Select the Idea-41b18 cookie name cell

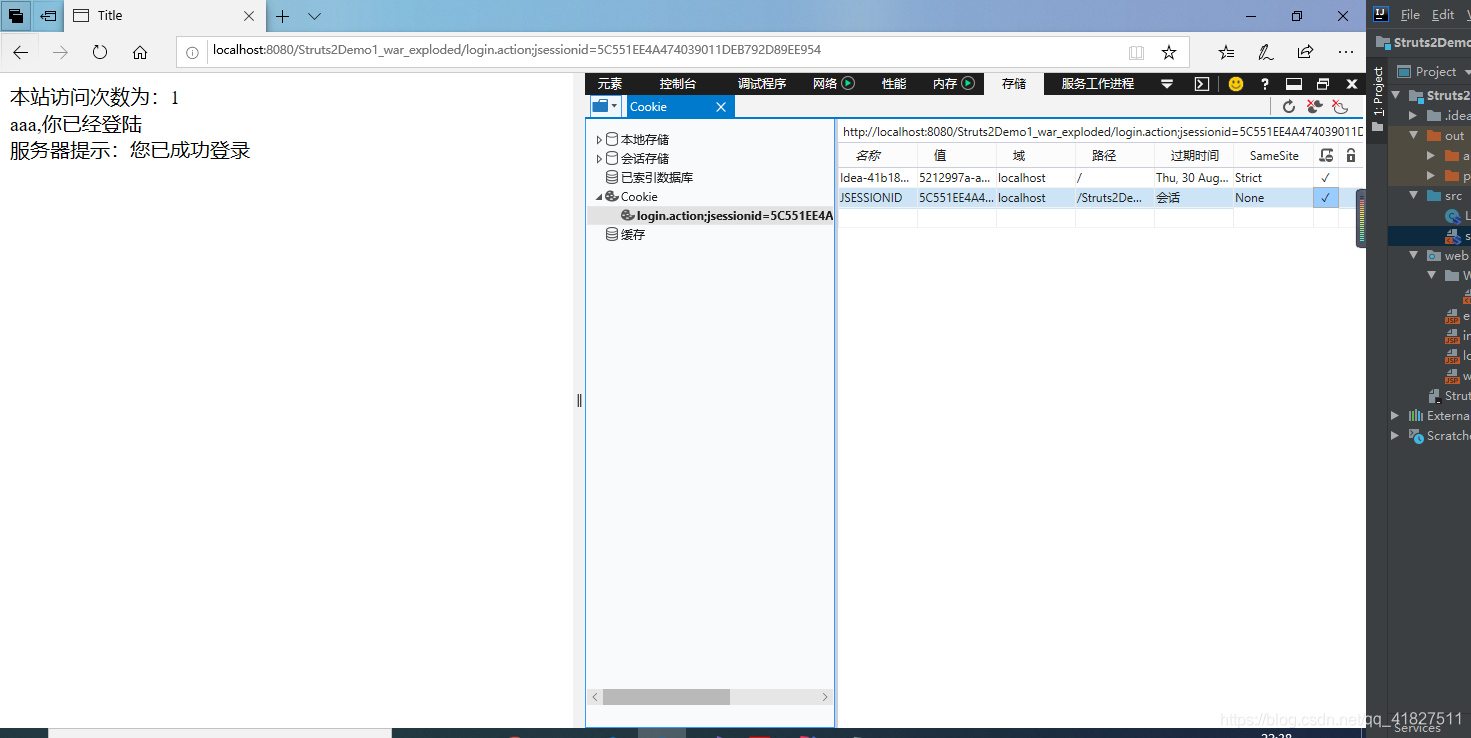pyautogui.click(x=877, y=178)
